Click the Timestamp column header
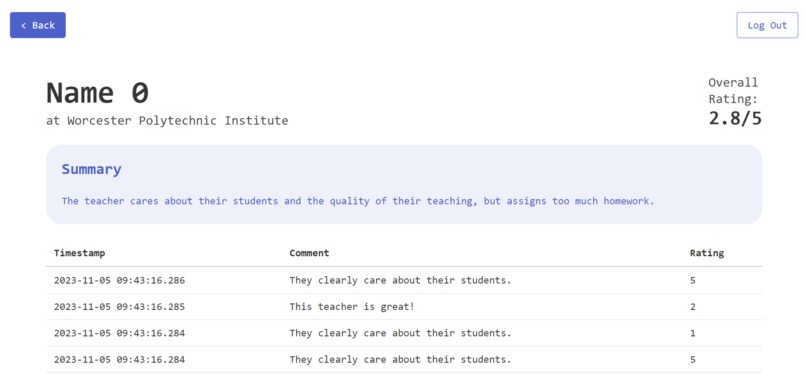The width and height of the screenshot is (806, 374). click(x=80, y=253)
